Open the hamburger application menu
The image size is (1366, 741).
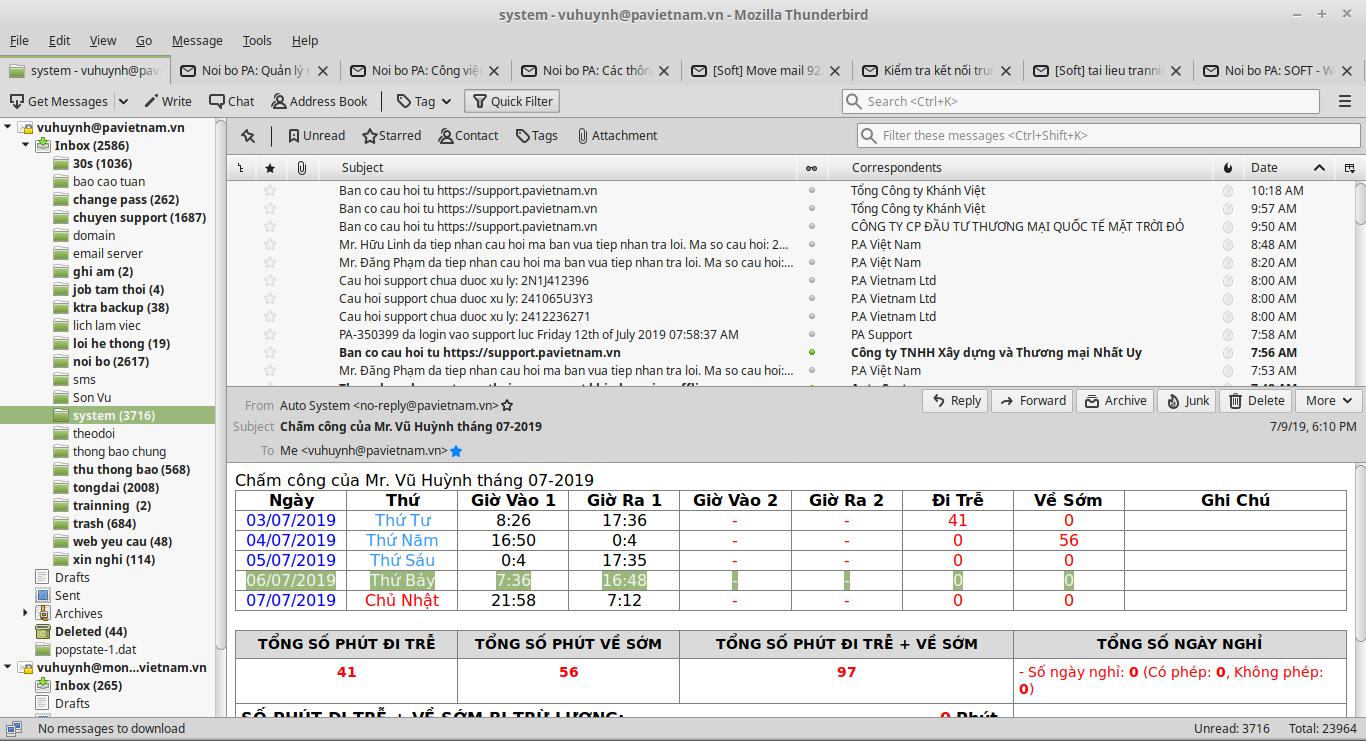[x=1345, y=101]
